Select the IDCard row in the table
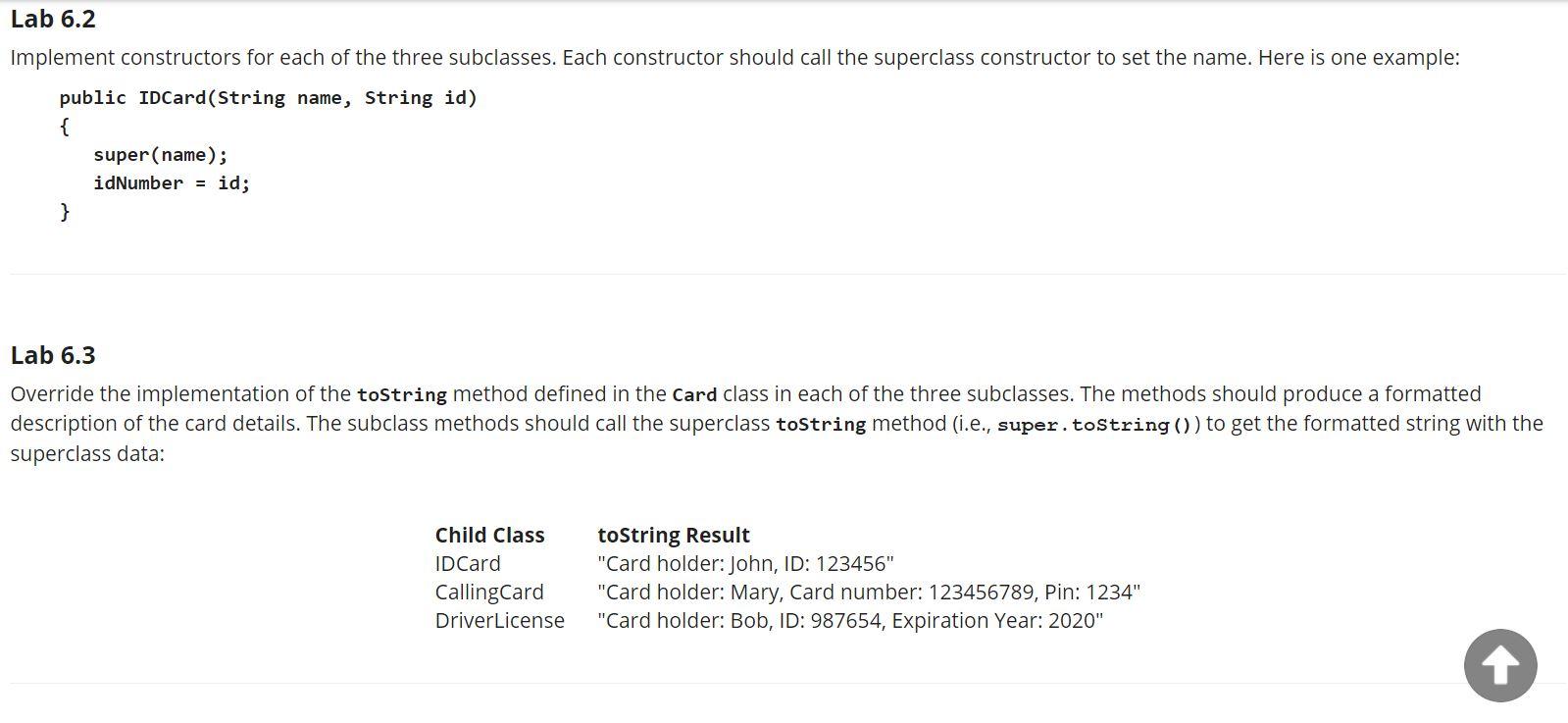The width and height of the screenshot is (1568, 723). coord(468,563)
